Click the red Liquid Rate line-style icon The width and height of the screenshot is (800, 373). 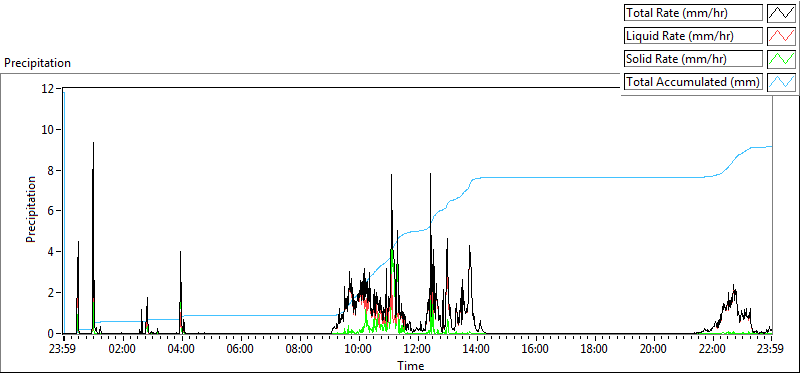coord(782,36)
